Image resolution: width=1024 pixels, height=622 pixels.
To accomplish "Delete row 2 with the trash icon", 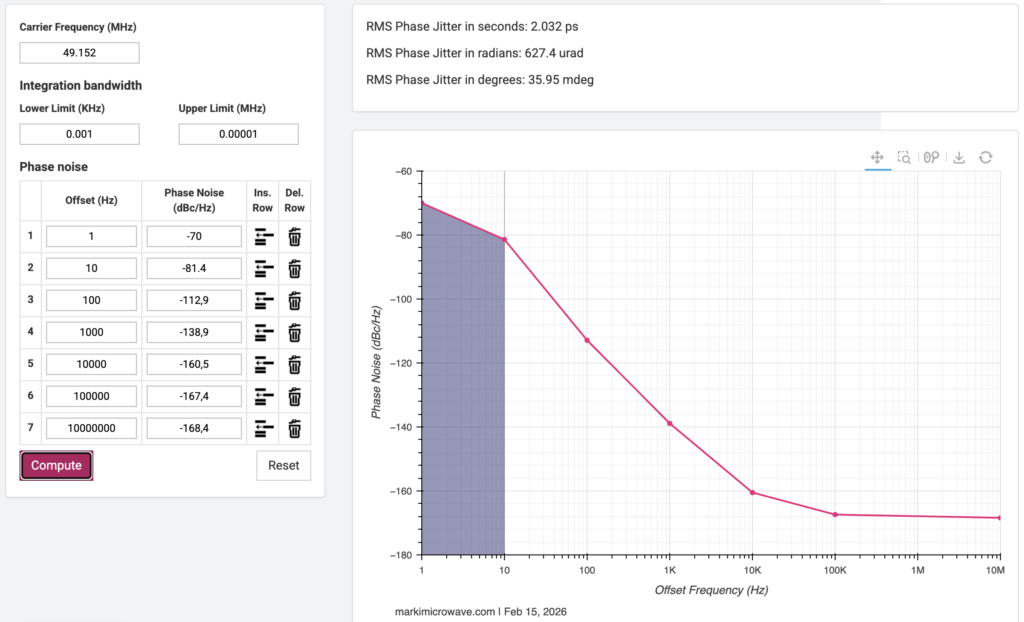I will (295, 269).
